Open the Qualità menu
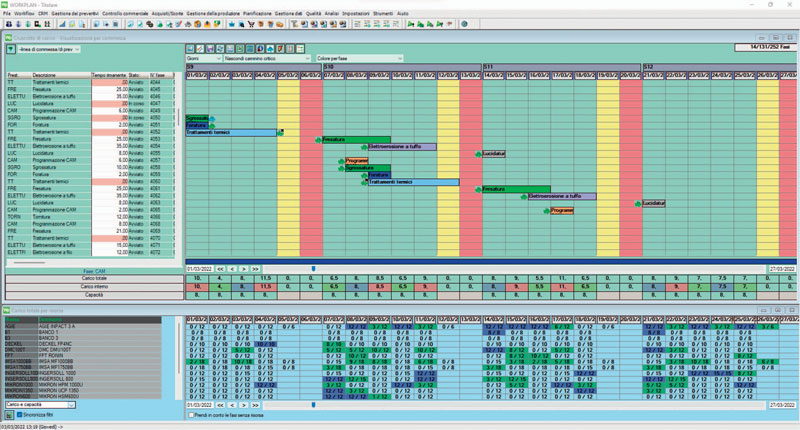 pos(313,13)
